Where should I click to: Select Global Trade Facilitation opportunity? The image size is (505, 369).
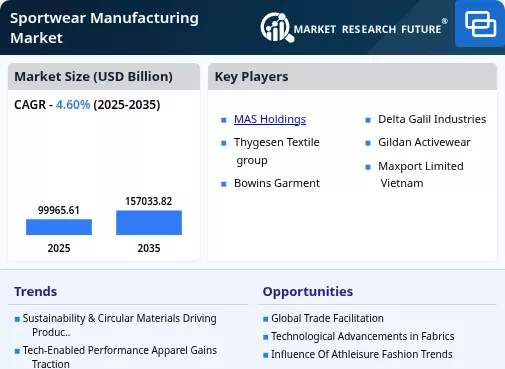click(x=327, y=318)
